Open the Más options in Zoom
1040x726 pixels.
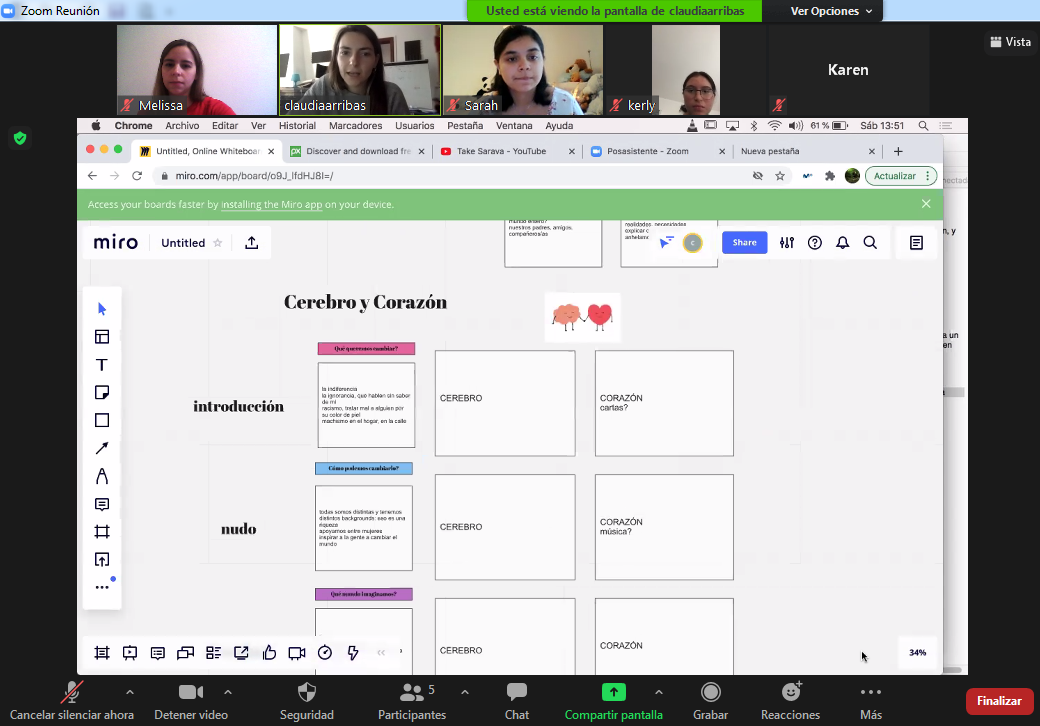[871, 700]
